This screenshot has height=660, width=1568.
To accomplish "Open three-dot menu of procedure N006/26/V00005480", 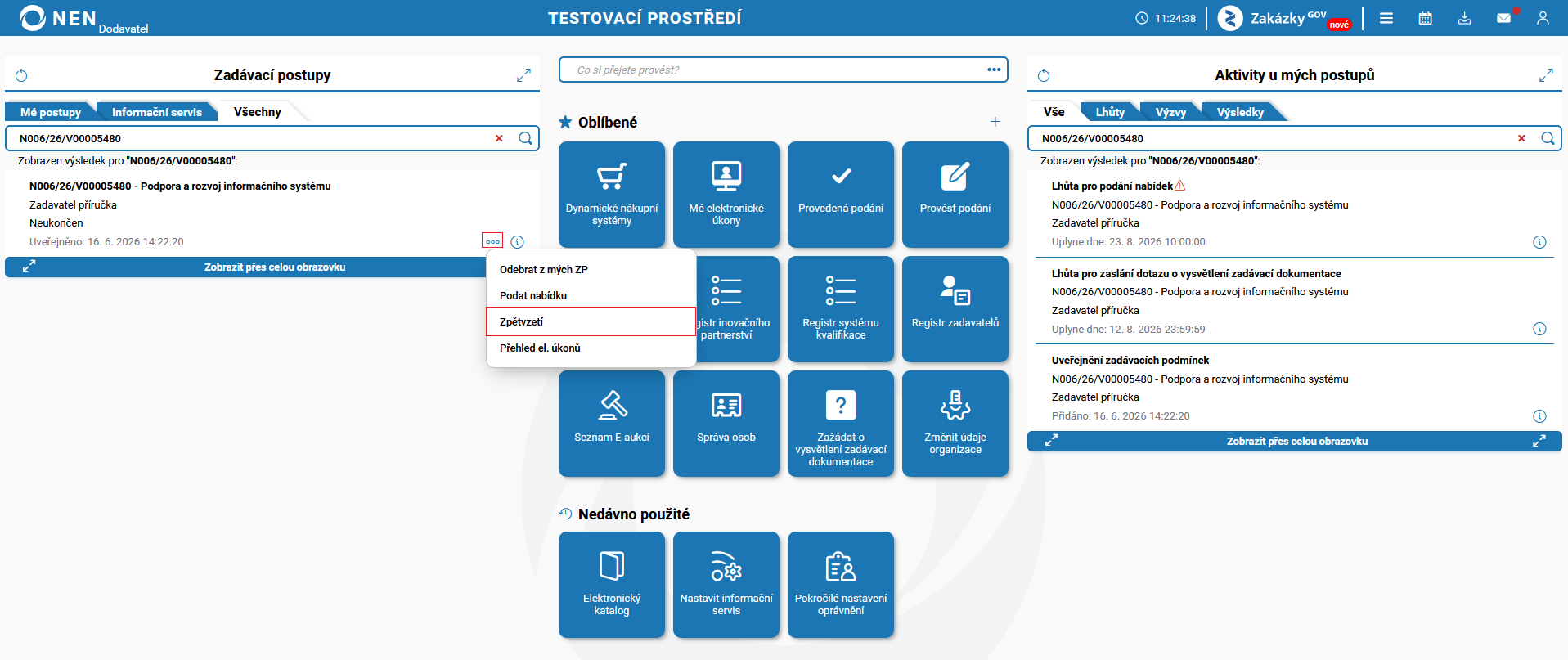I will coord(492,241).
